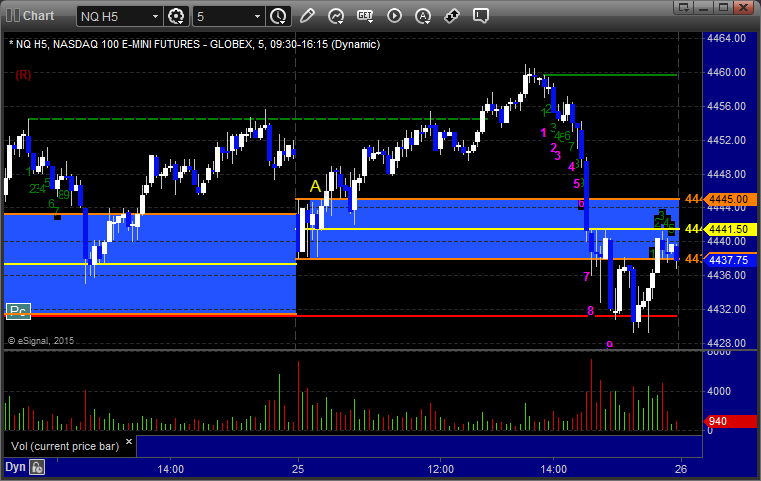Click the blue 4437.75 current price label
Screen dimensions: 761x481
730,260
